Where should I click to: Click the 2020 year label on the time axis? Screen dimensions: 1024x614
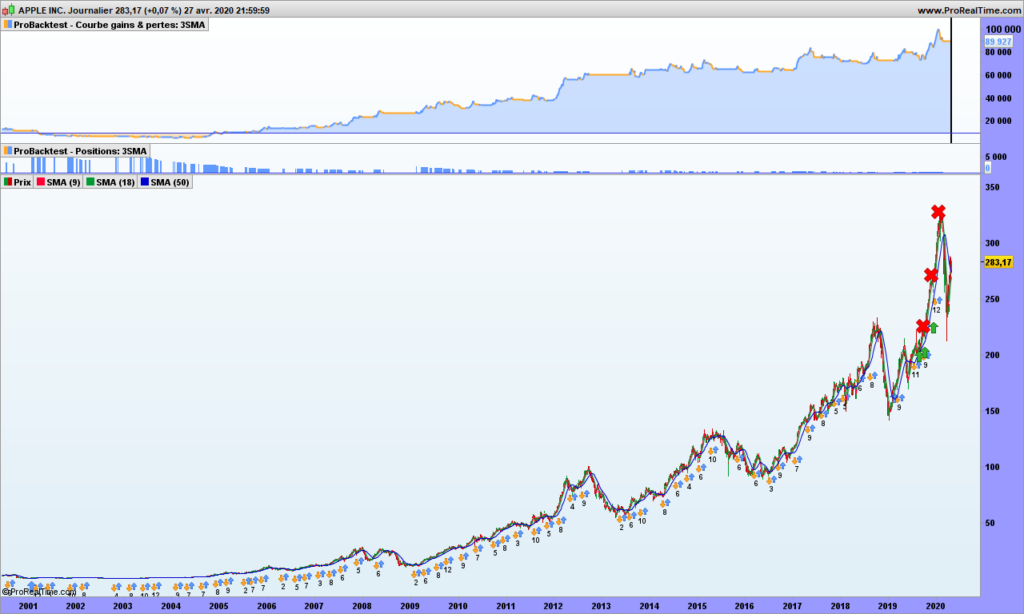coord(936,606)
